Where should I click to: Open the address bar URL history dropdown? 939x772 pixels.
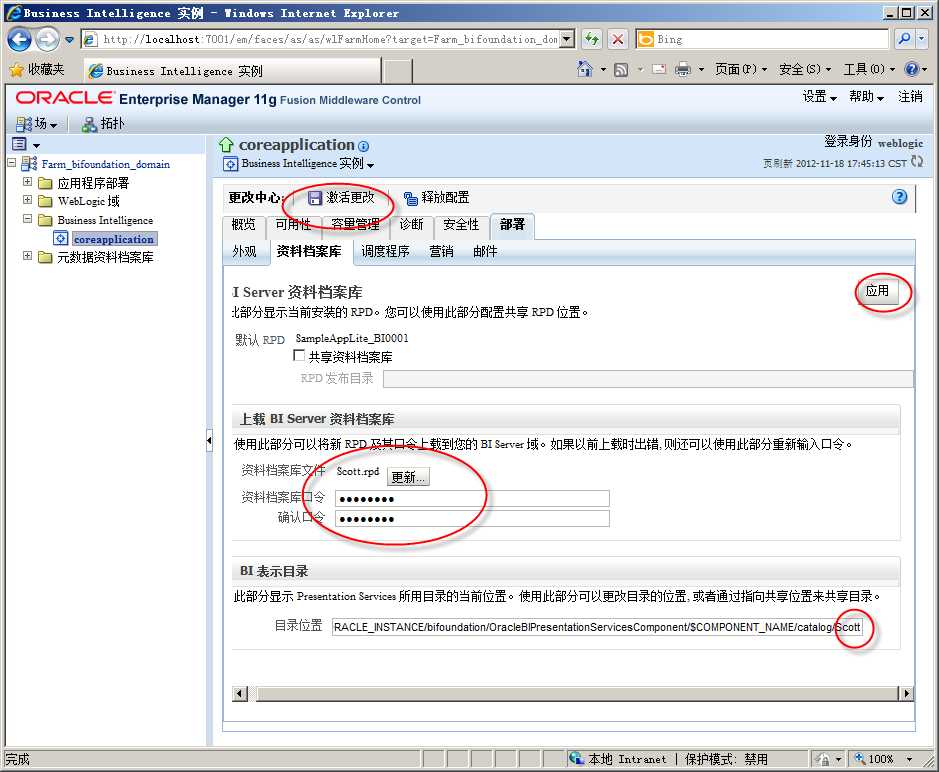567,40
